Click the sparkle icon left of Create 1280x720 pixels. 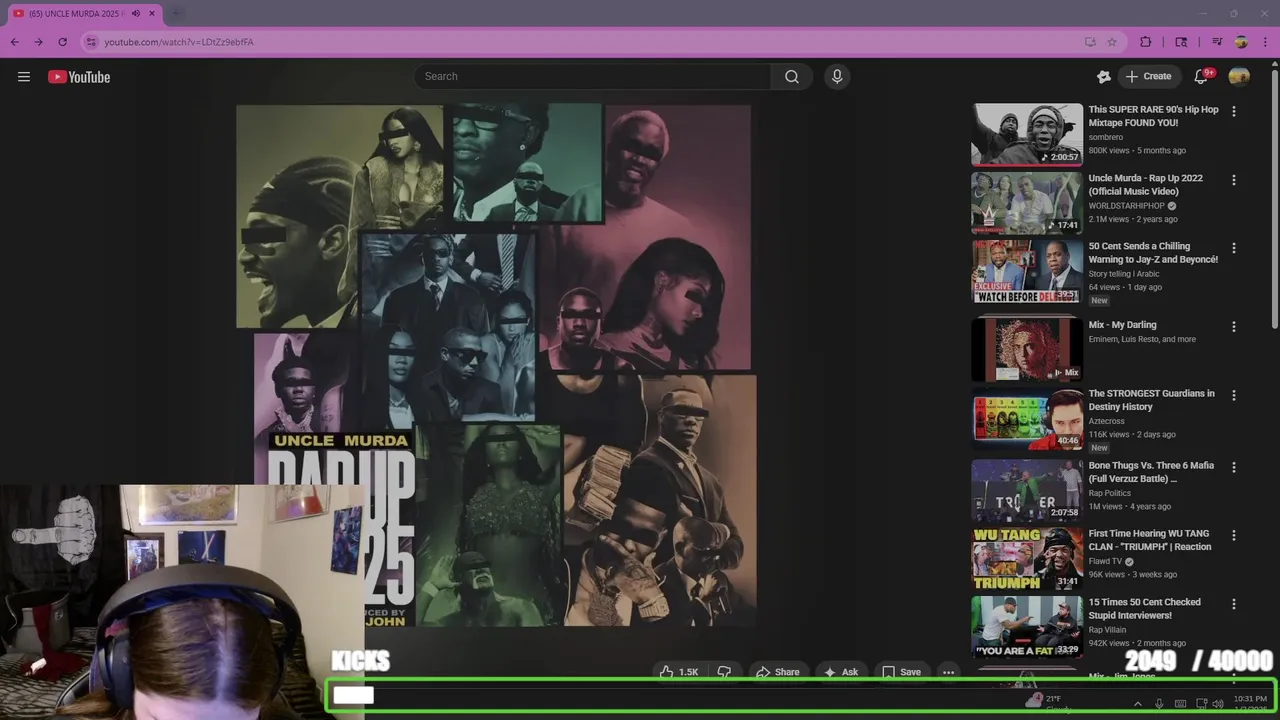click(1104, 77)
